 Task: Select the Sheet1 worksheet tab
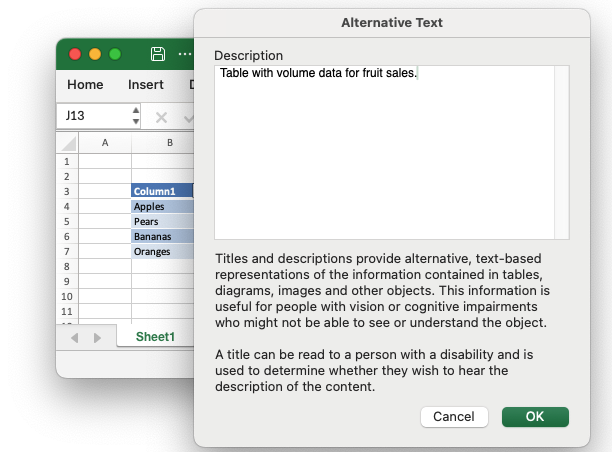pyautogui.click(x=155, y=337)
